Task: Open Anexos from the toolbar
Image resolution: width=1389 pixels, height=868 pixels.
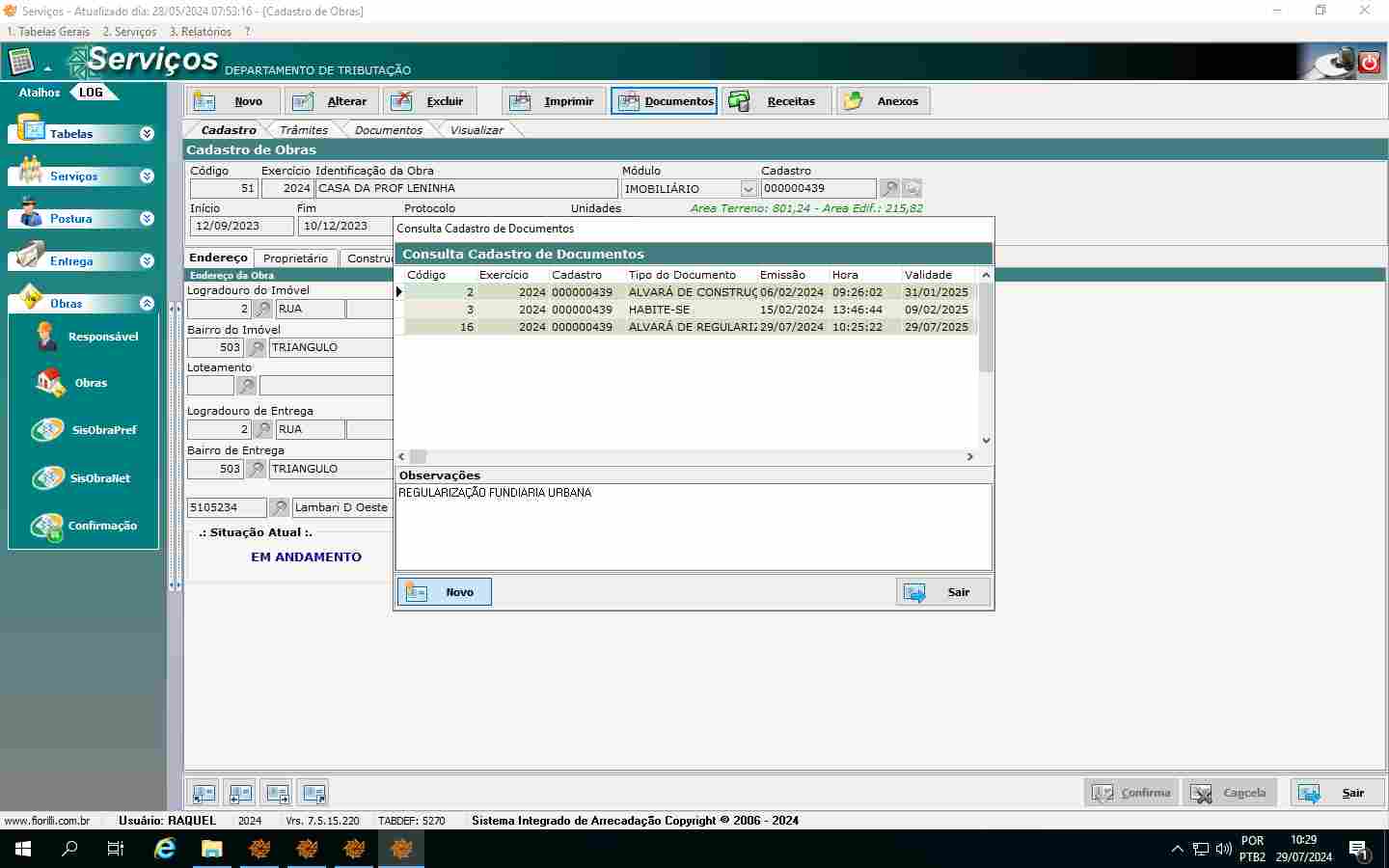Action: (884, 101)
